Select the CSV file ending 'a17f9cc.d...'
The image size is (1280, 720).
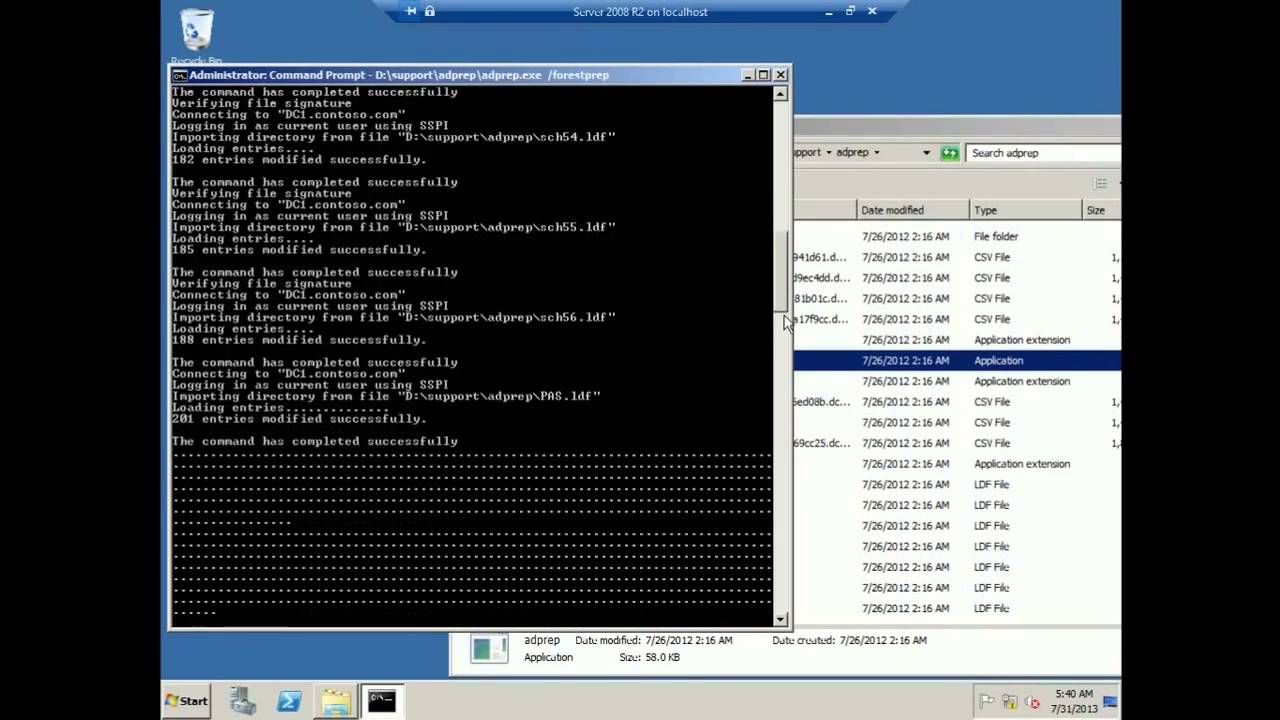click(x=957, y=320)
